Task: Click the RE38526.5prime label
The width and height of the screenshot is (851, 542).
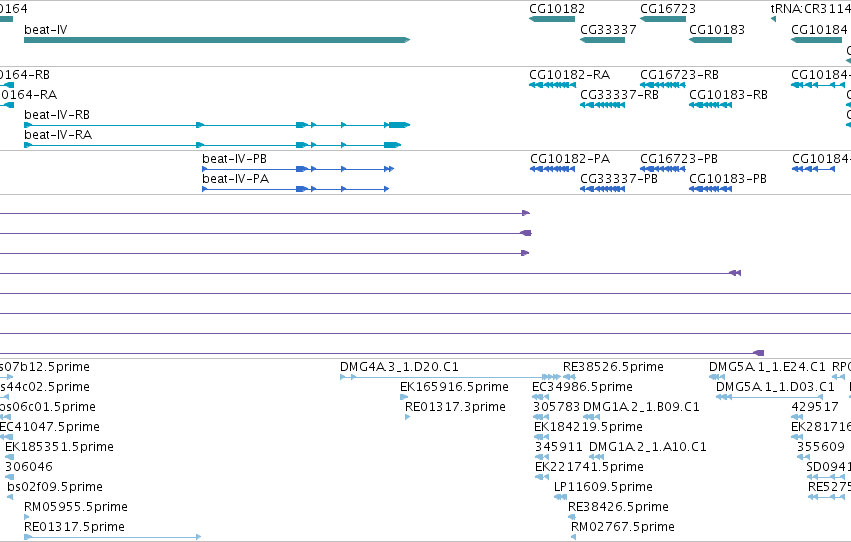Action: click(x=613, y=367)
